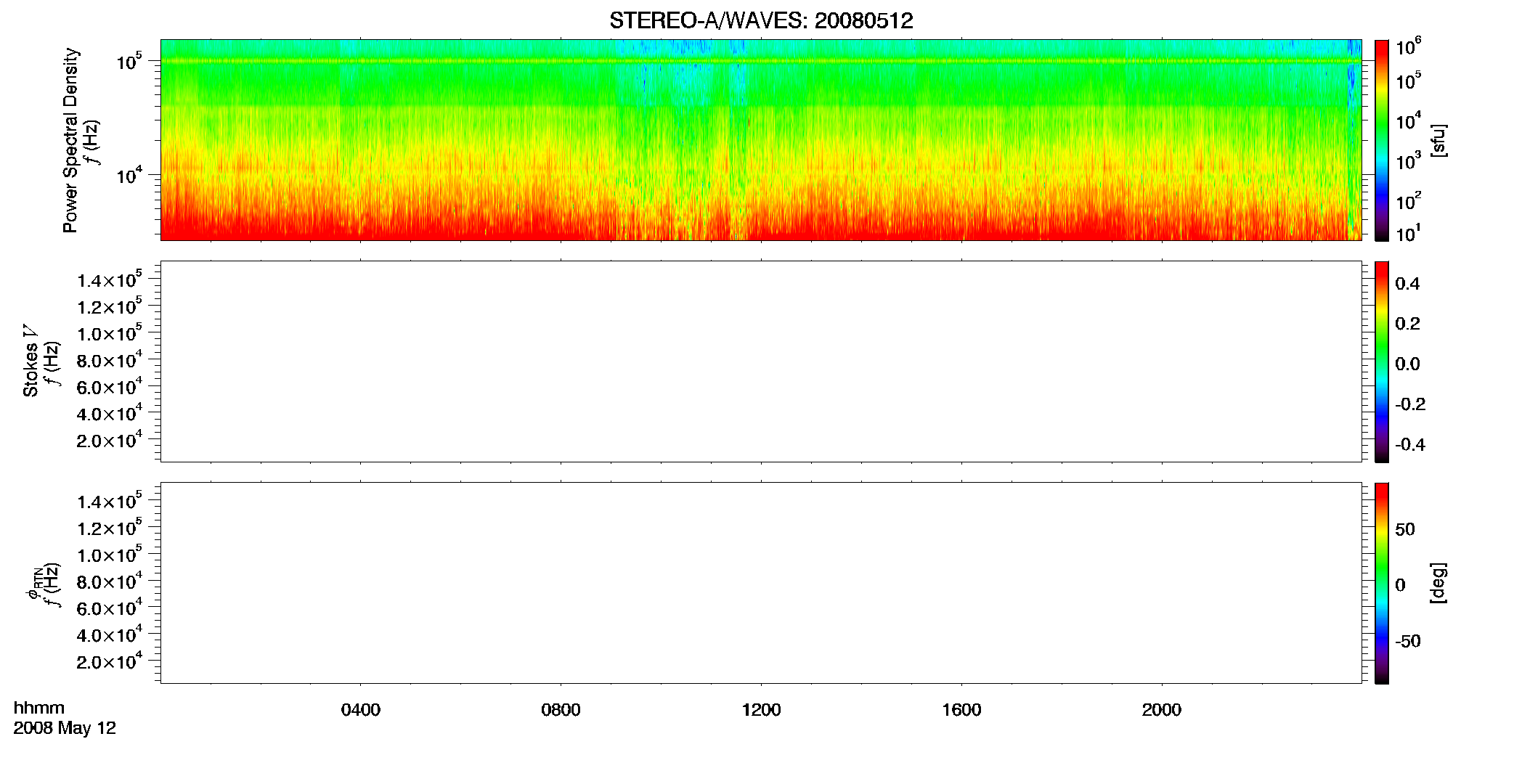Click the Power Spectral Density axis label

[x=70, y=140]
